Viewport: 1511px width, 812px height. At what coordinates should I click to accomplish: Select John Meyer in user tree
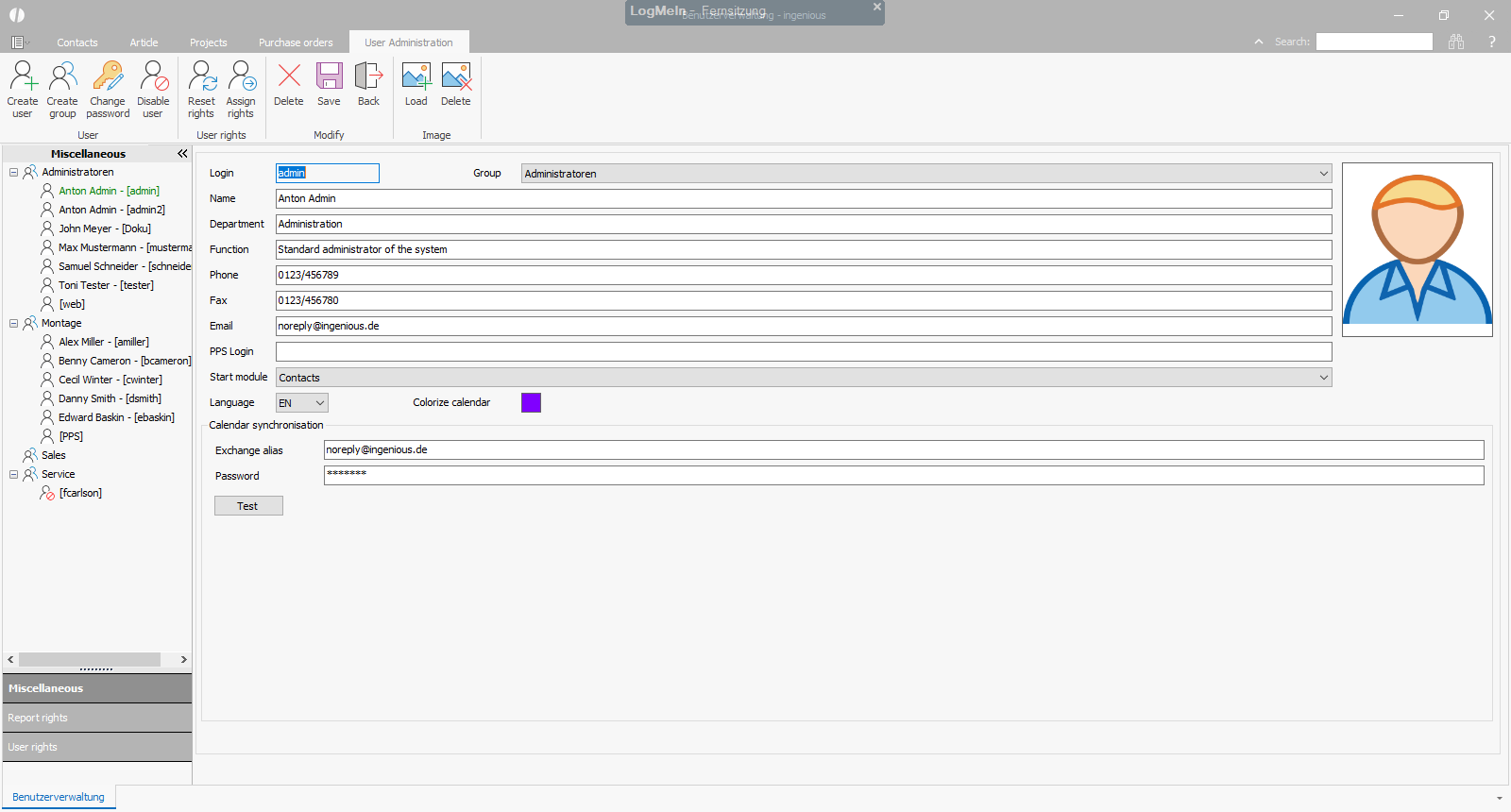104,228
